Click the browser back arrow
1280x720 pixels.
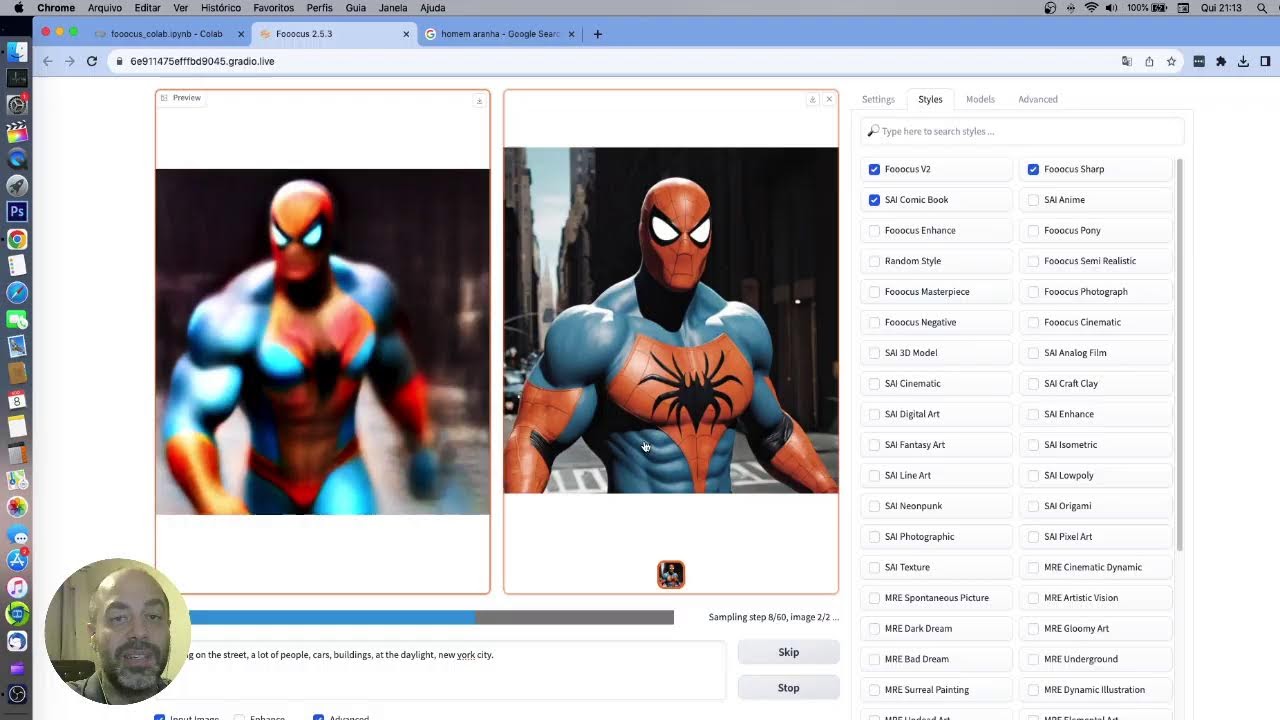pyautogui.click(x=47, y=61)
